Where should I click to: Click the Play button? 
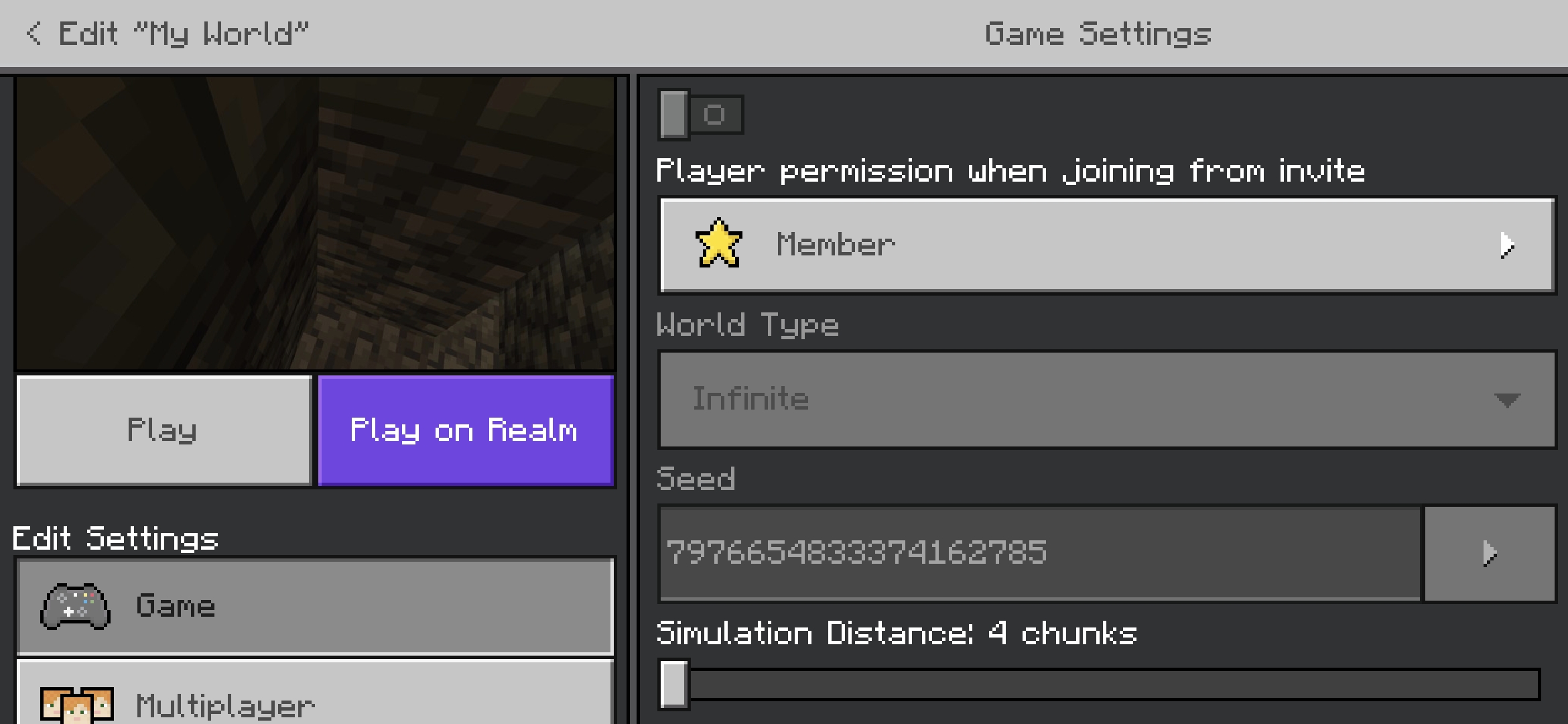164,430
